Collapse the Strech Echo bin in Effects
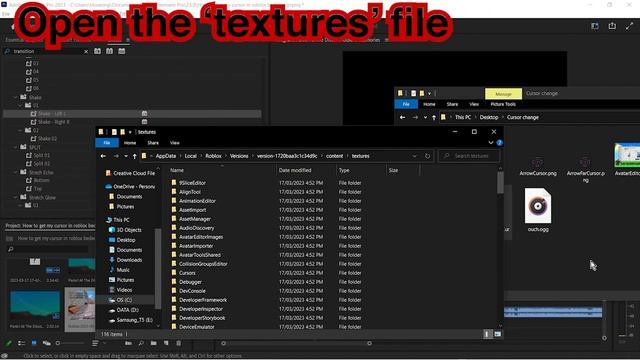The height and width of the screenshot is (360, 640). (x=16, y=172)
